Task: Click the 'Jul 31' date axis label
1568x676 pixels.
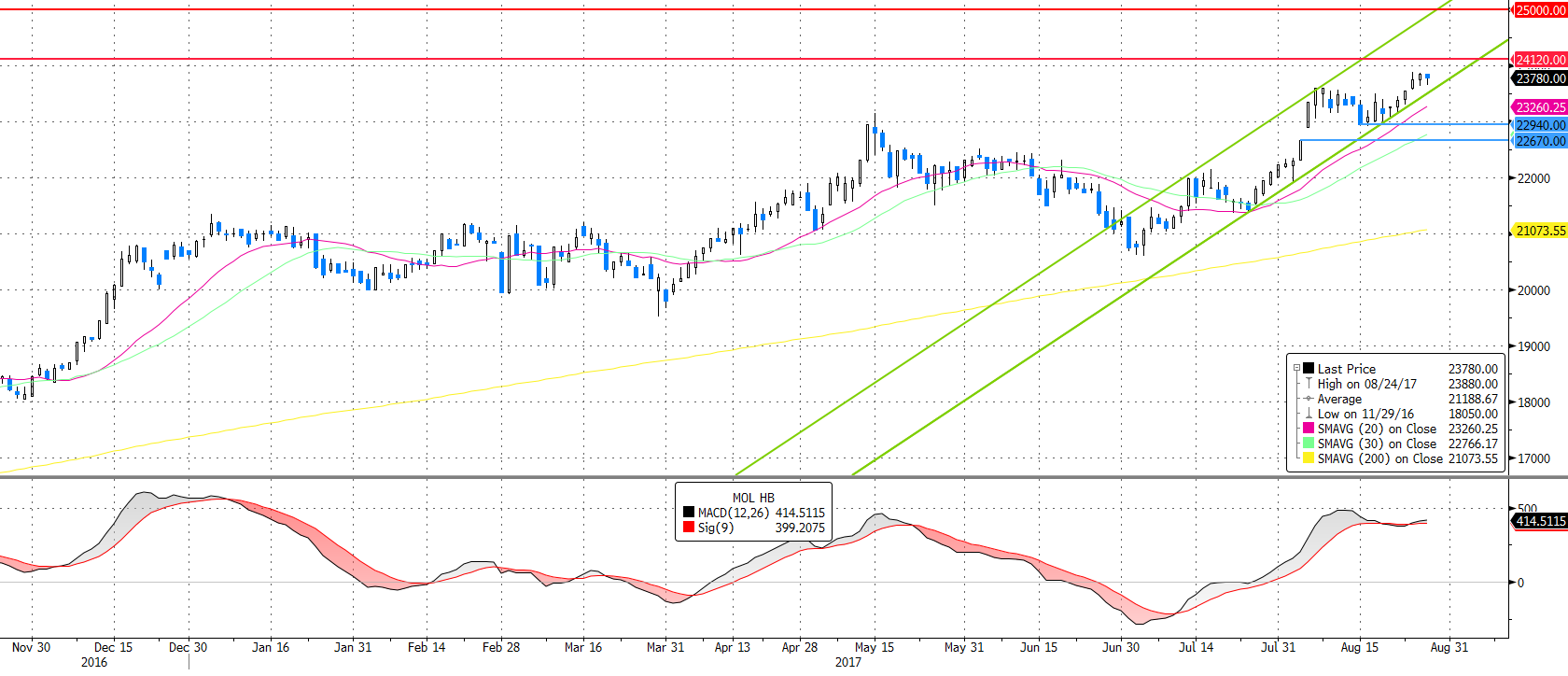Action: (x=1279, y=647)
